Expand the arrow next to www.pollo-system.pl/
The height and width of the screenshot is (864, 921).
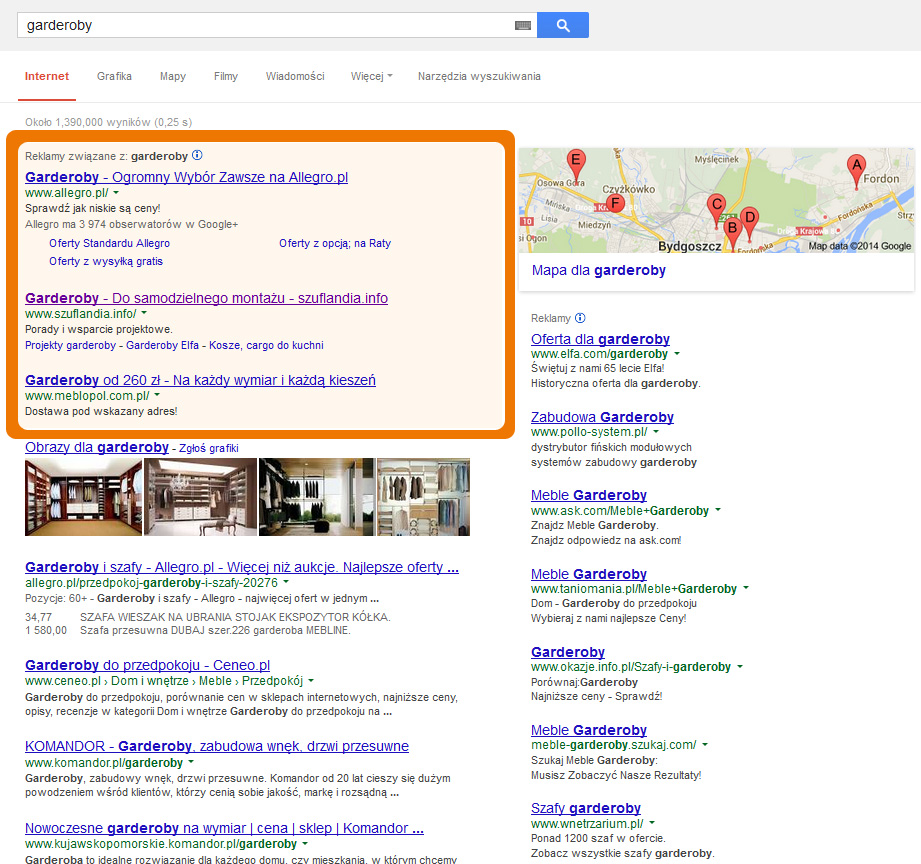656,432
